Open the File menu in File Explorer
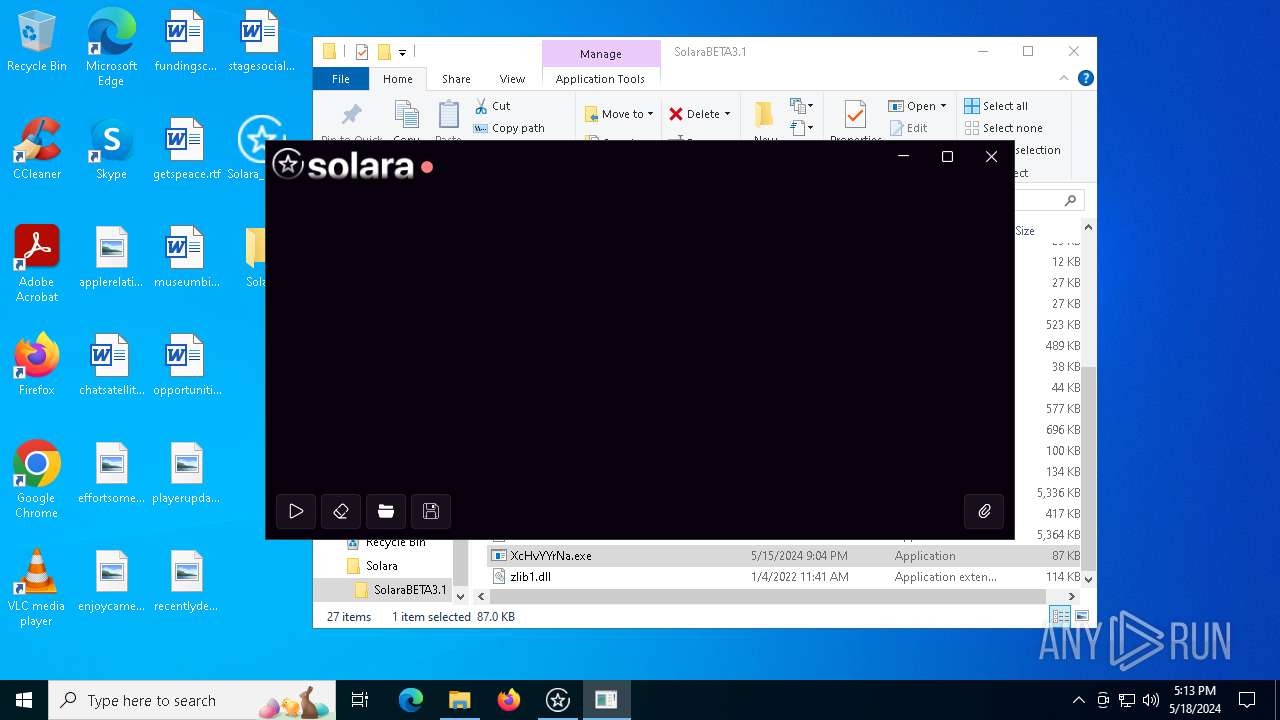The height and width of the screenshot is (720, 1280). tap(341, 79)
